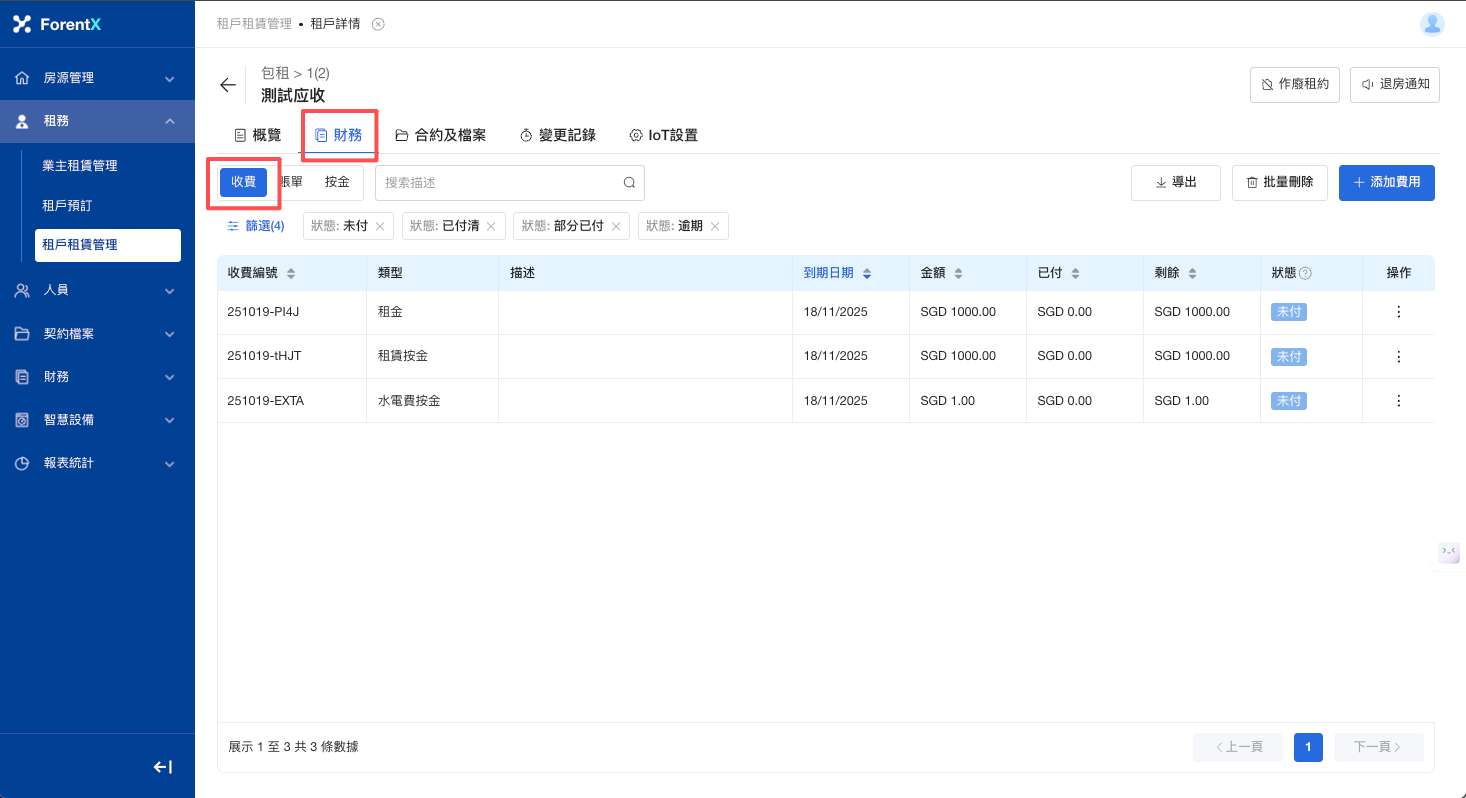
Task: Open actions menu for row 251019-EXTA
Action: coord(1398,401)
